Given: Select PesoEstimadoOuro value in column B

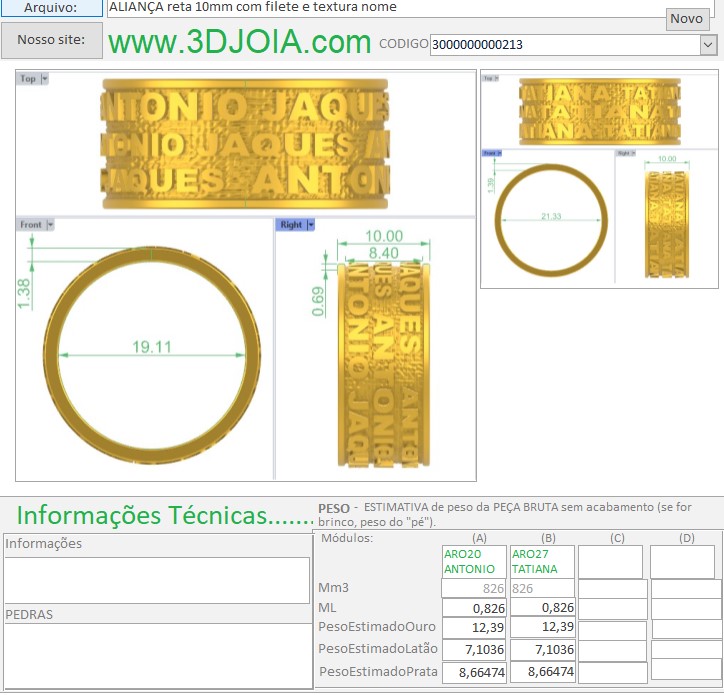Looking at the screenshot, I should point(542,627).
